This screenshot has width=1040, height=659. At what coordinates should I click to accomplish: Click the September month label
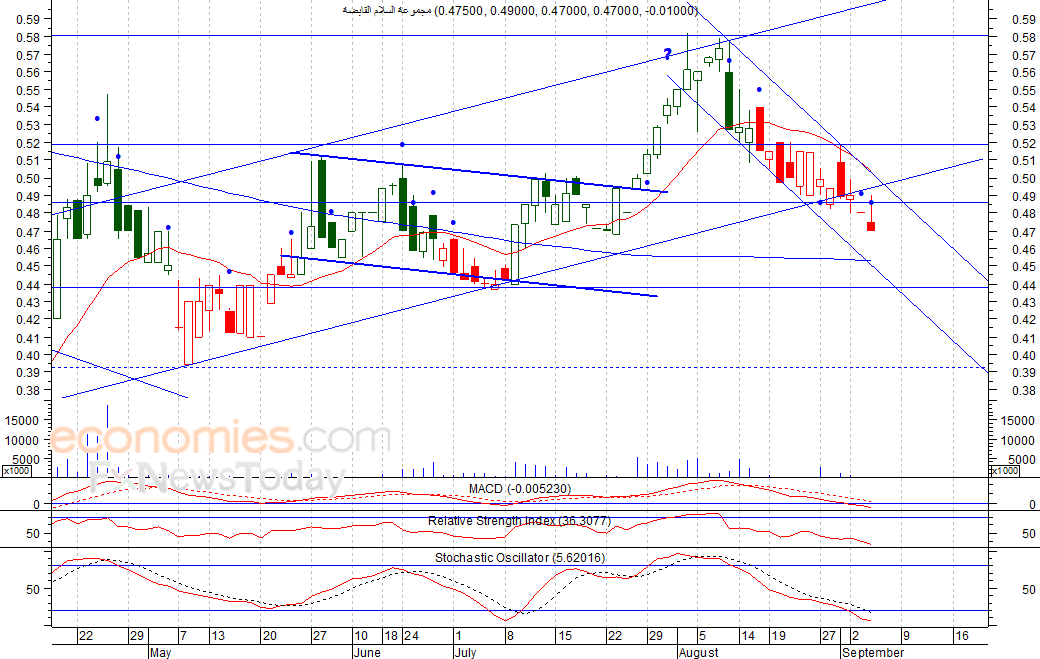873,652
